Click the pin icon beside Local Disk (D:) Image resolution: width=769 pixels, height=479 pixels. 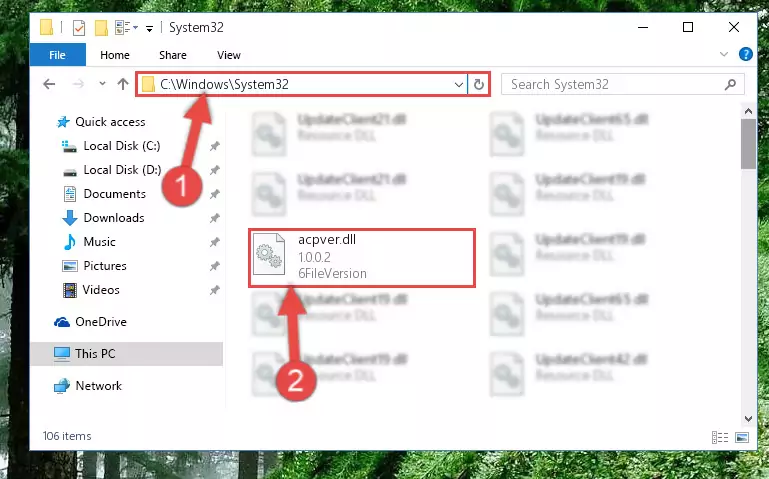point(214,170)
